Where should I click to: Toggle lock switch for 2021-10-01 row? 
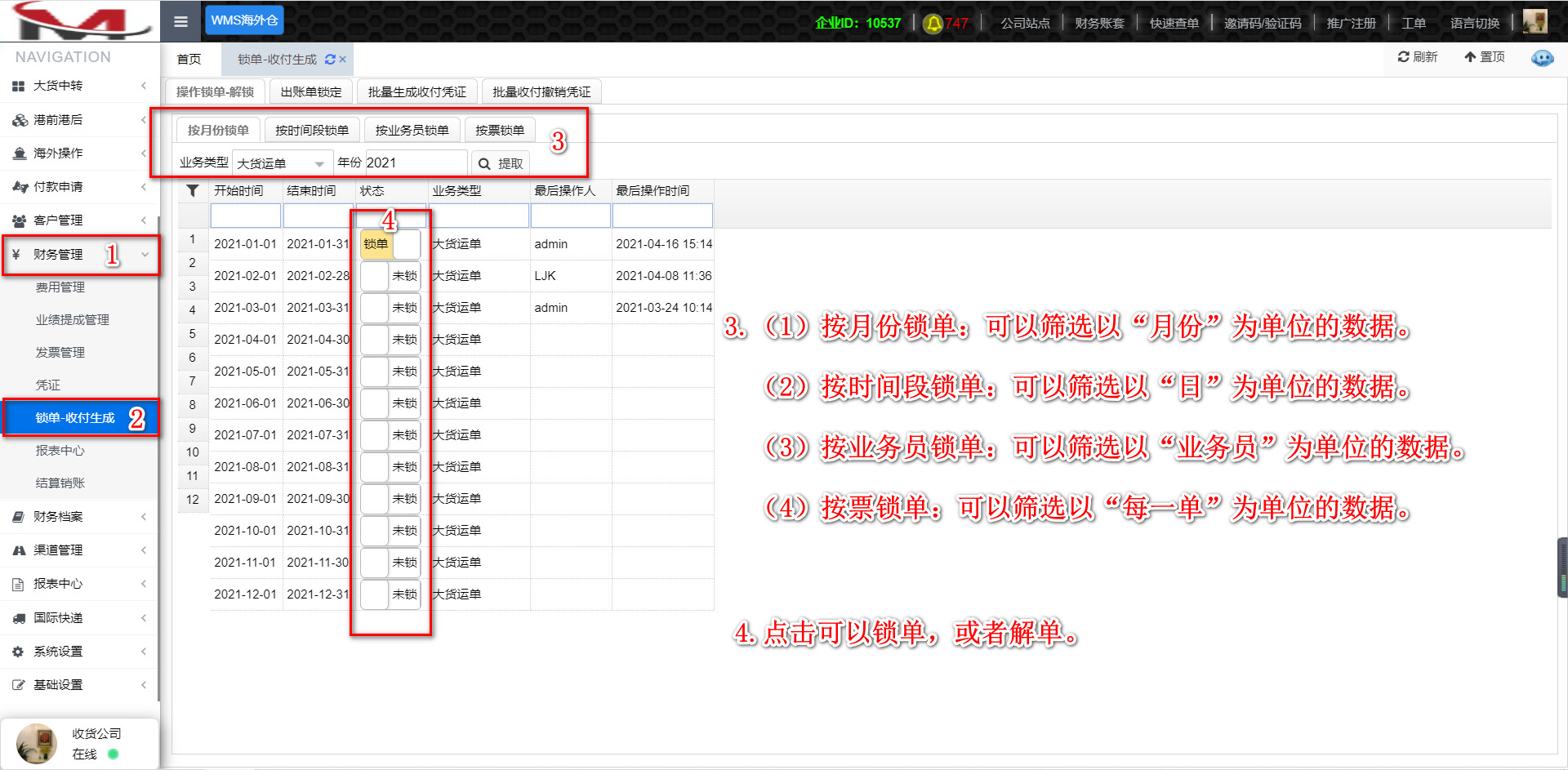[x=390, y=531]
